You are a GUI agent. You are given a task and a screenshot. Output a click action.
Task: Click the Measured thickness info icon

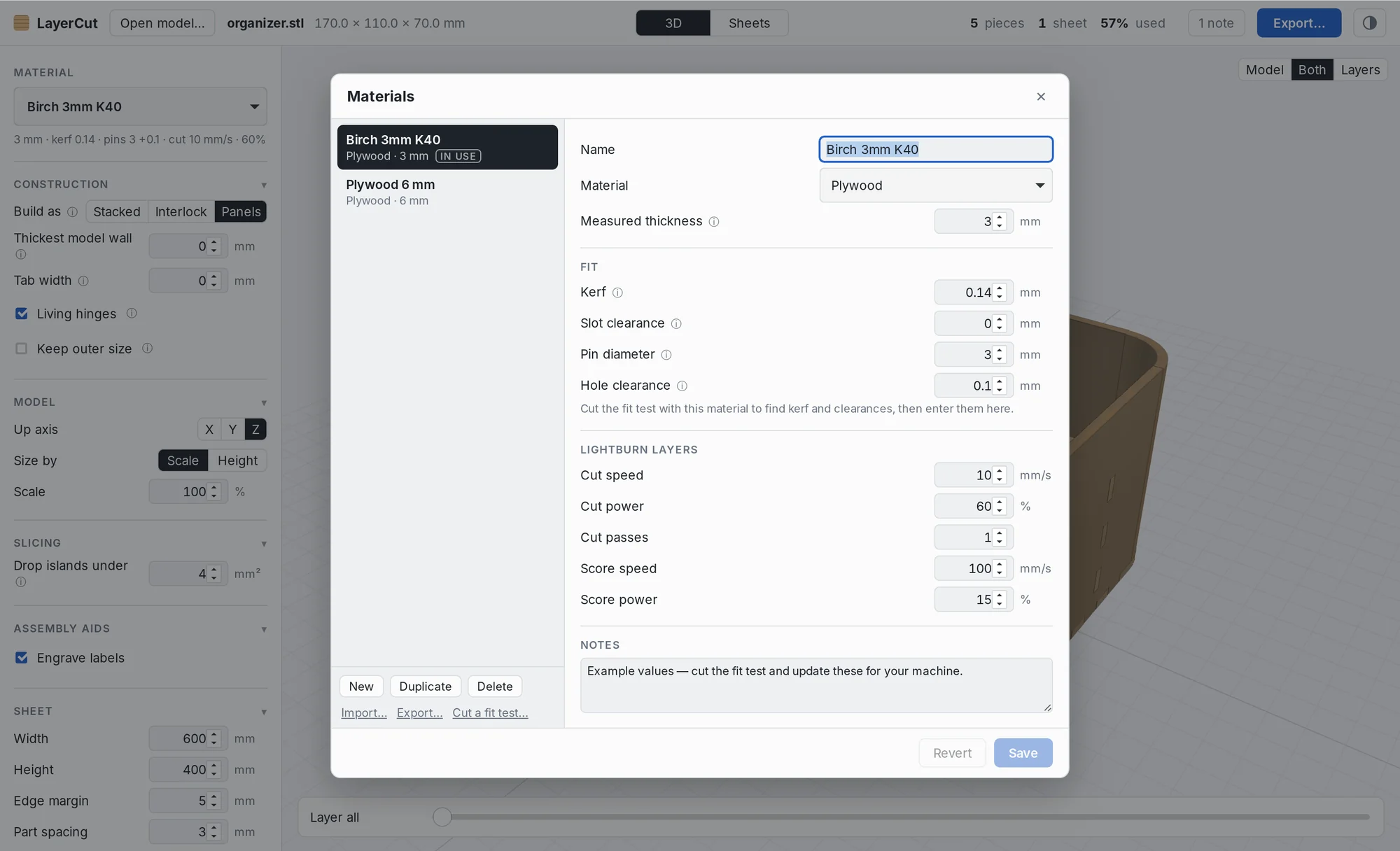pyautogui.click(x=714, y=222)
